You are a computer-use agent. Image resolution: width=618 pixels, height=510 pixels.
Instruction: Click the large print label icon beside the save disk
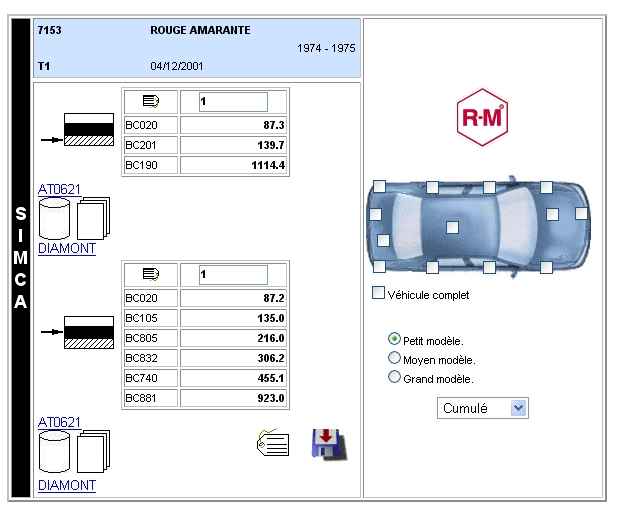tap(273, 443)
